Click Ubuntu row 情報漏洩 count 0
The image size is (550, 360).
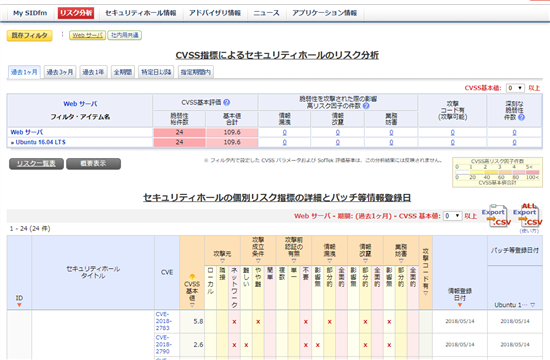pyautogui.click(x=284, y=142)
